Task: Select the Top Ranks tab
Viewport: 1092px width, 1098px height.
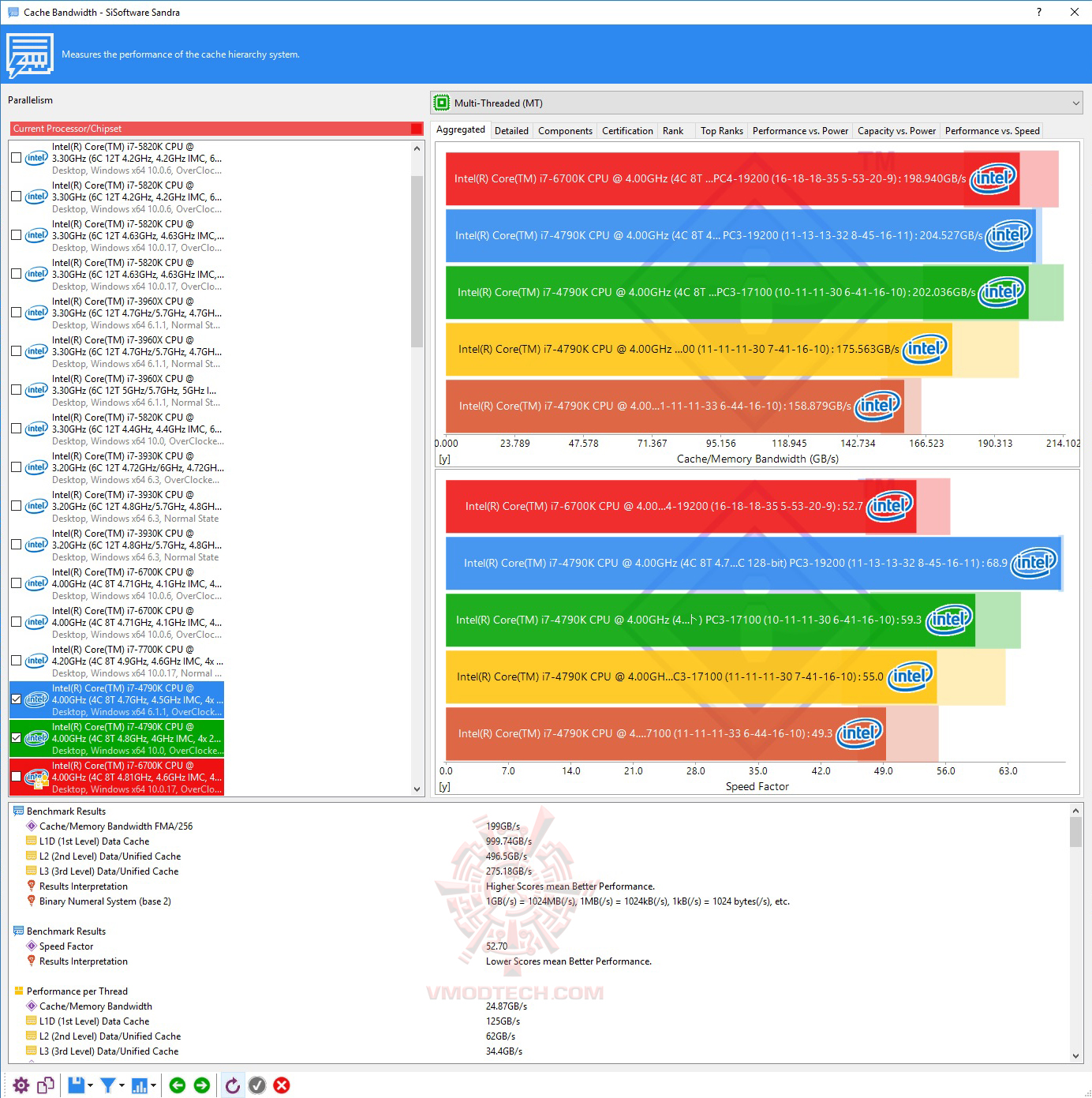Action: point(722,131)
